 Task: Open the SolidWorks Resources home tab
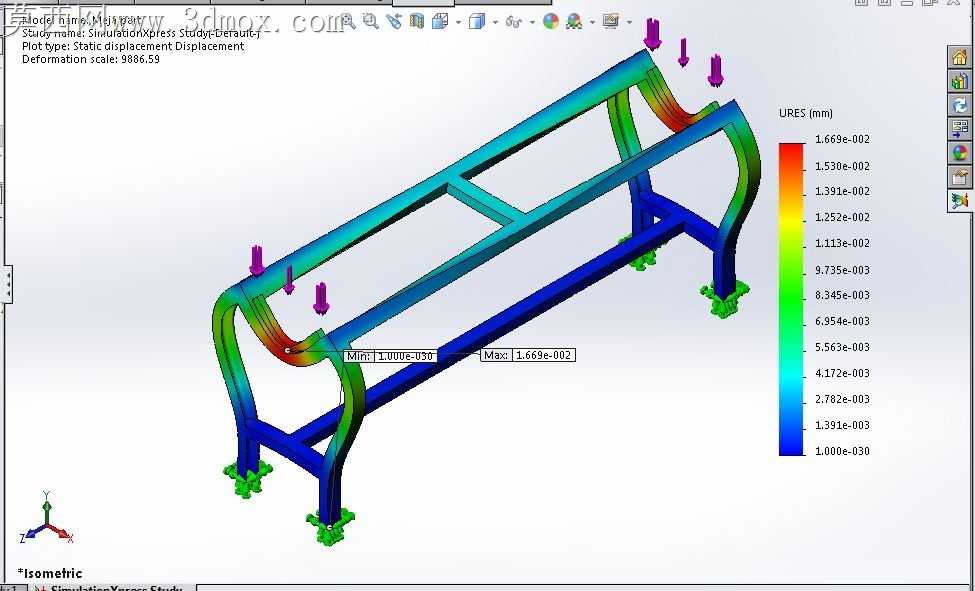coord(959,57)
